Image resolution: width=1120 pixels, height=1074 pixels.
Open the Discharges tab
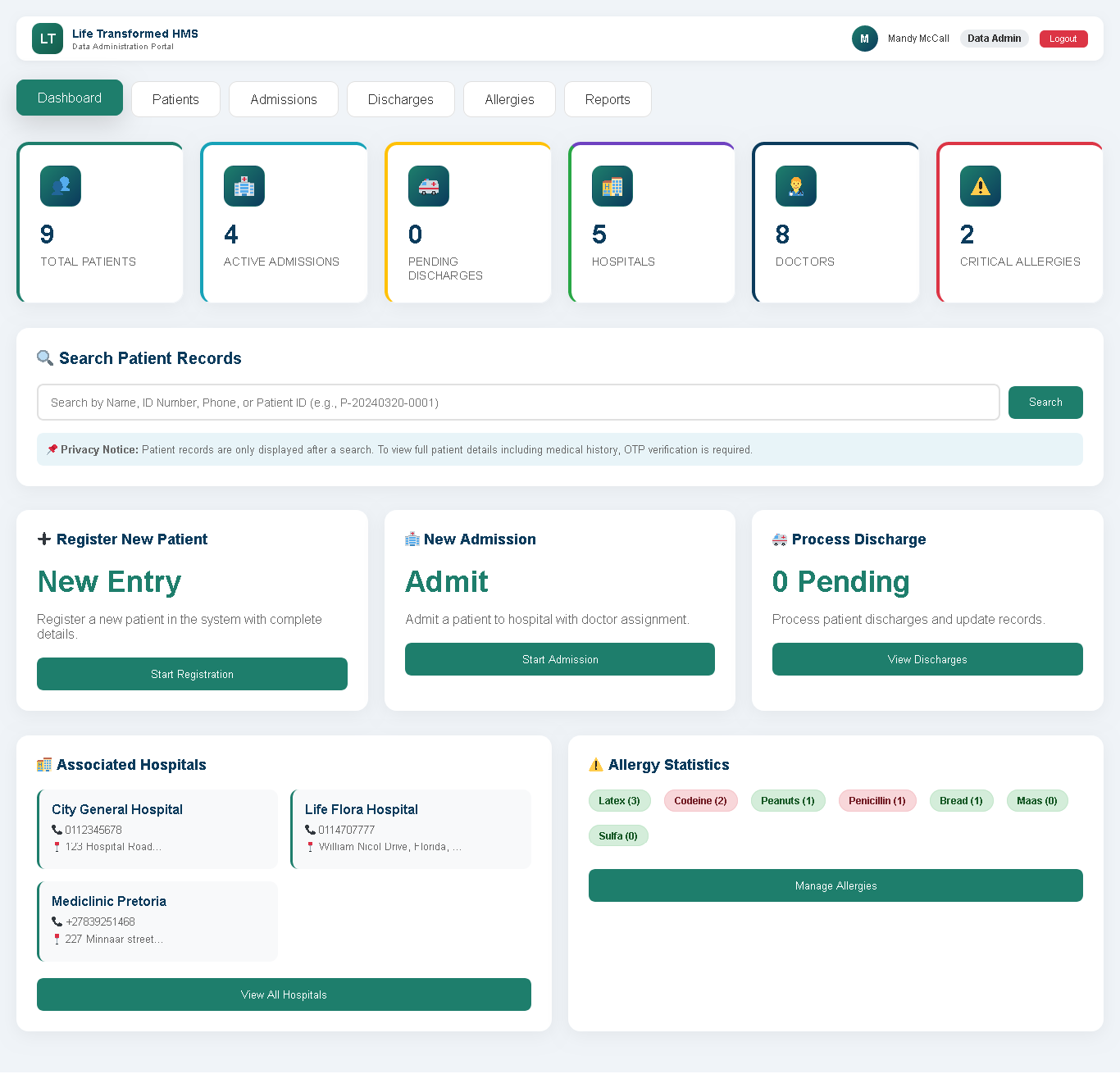(x=401, y=99)
